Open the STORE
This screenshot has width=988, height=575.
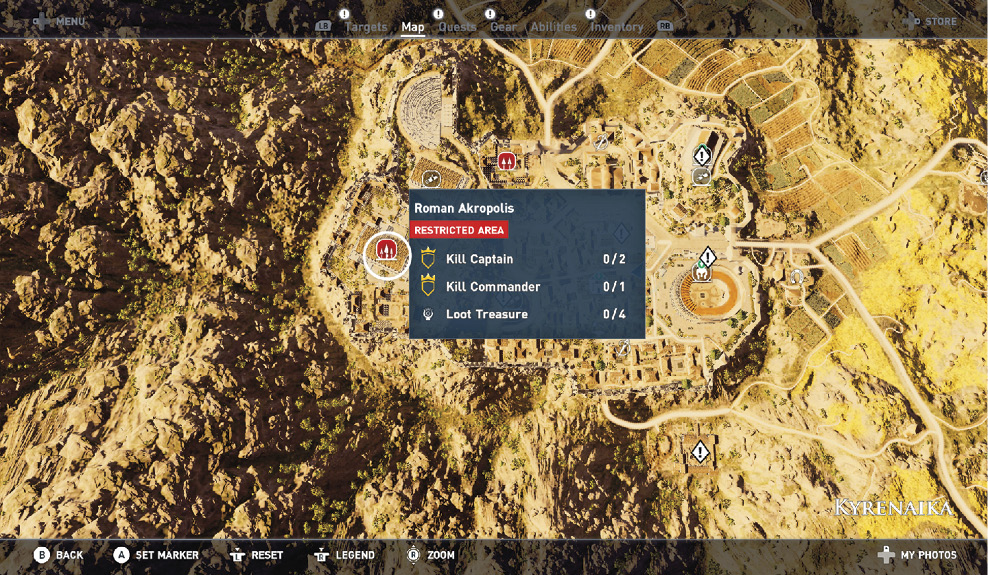(x=941, y=21)
